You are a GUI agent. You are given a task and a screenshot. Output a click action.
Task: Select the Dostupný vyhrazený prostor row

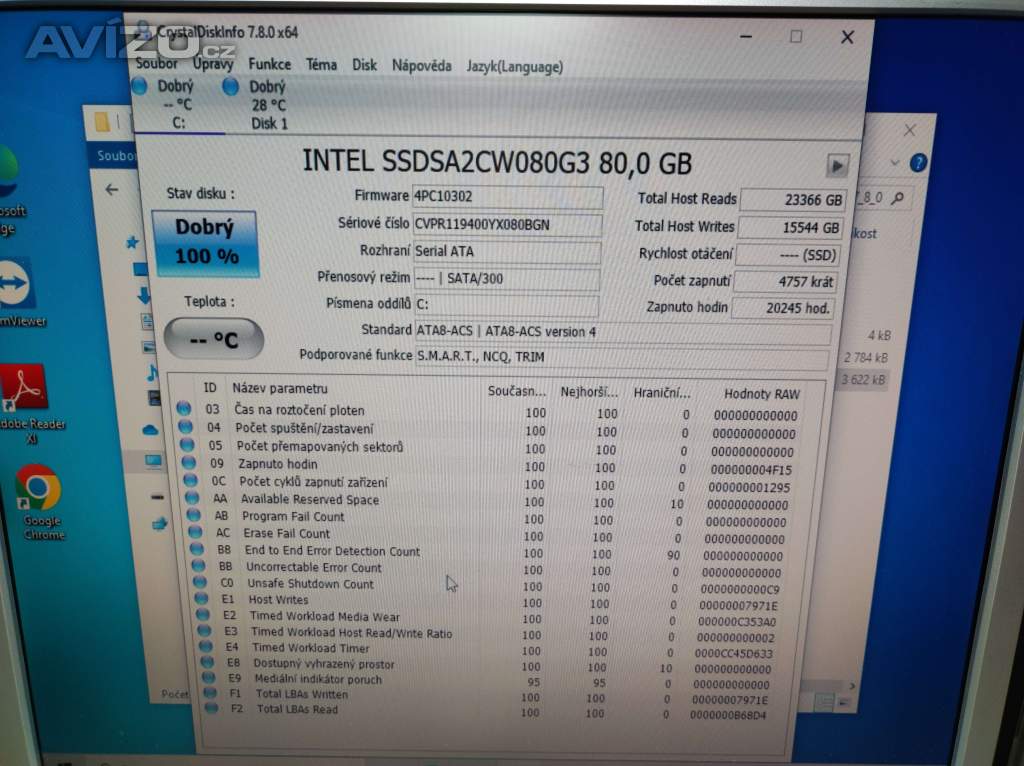[x=487, y=666]
